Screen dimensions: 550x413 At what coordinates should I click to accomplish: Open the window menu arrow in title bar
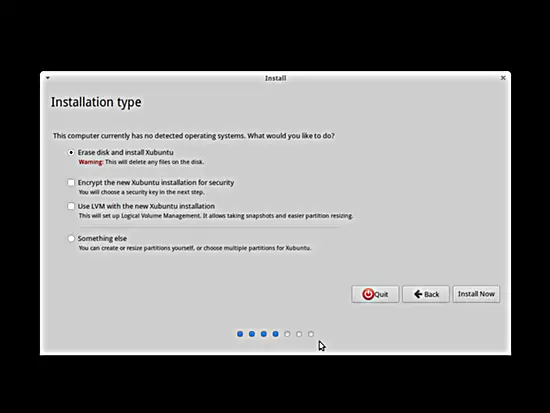[48, 78]
